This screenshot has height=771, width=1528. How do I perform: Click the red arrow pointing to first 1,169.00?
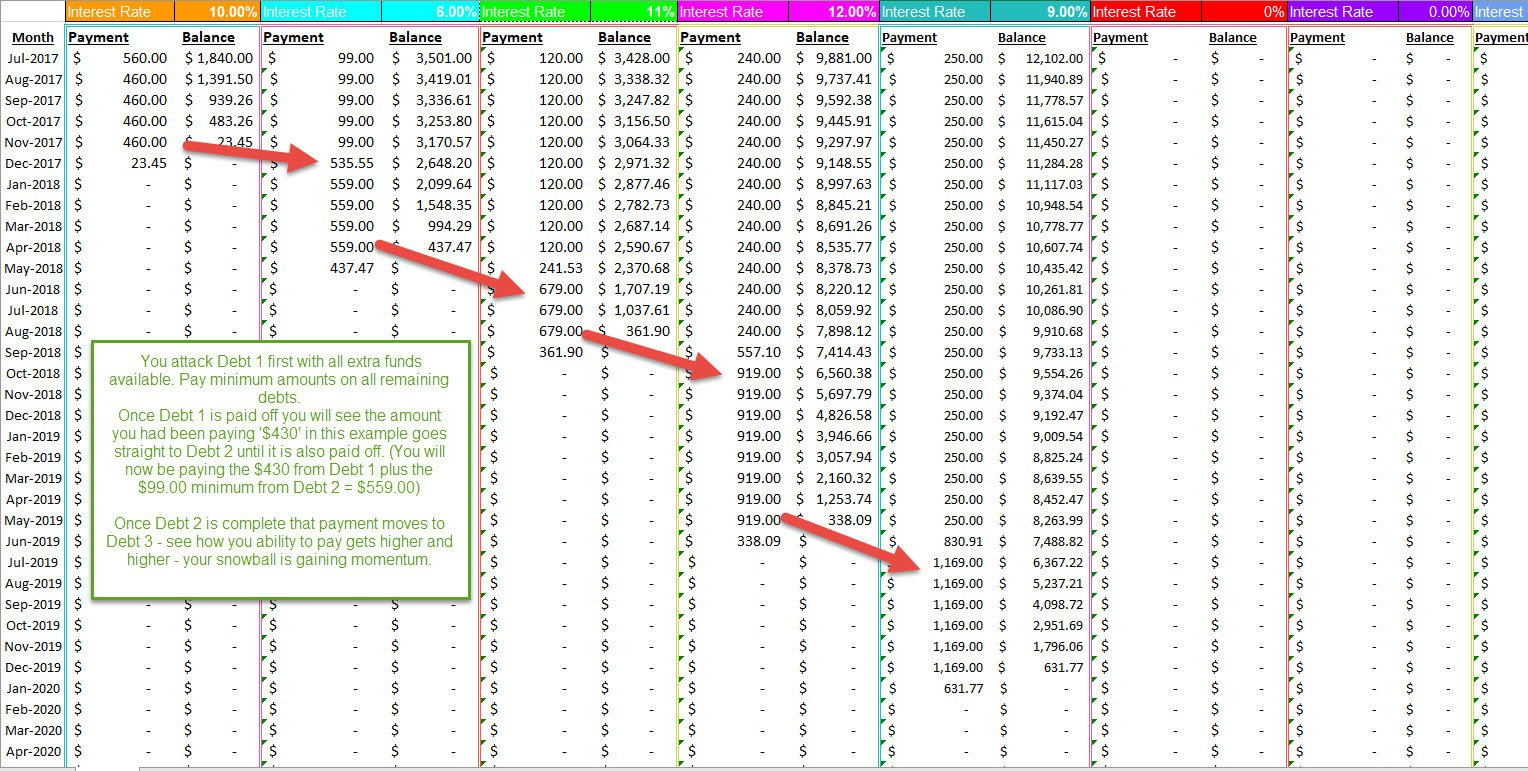[855, 542]
